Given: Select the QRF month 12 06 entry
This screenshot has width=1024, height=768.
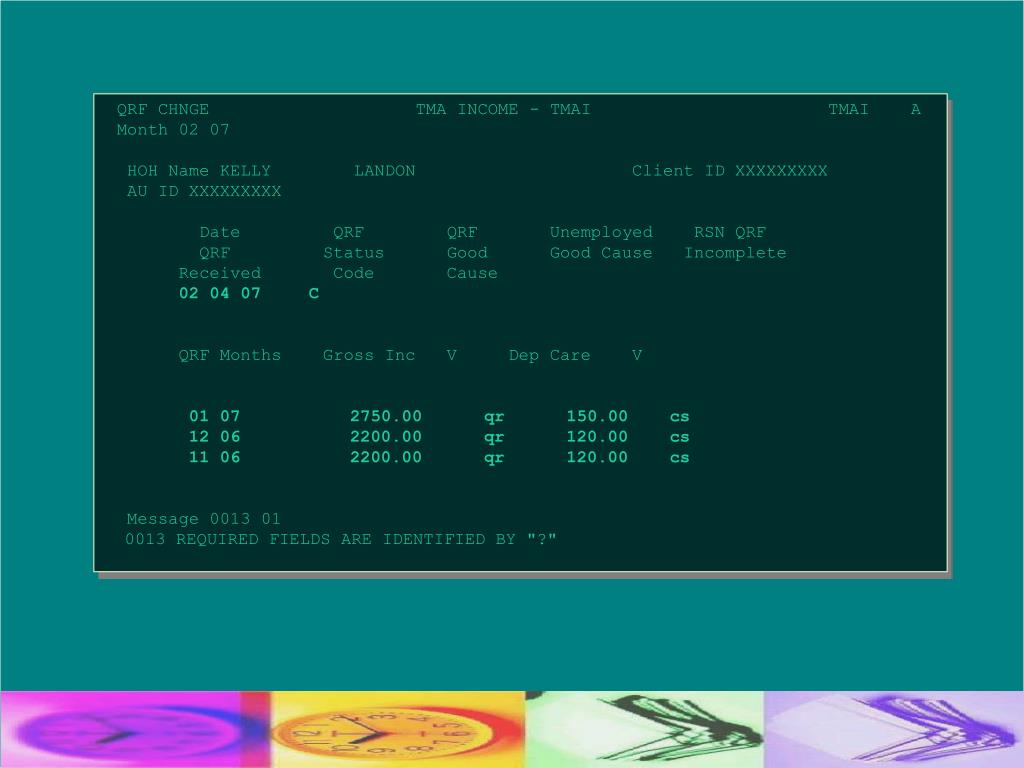Looking at the screenshot, I should [215, 437].
